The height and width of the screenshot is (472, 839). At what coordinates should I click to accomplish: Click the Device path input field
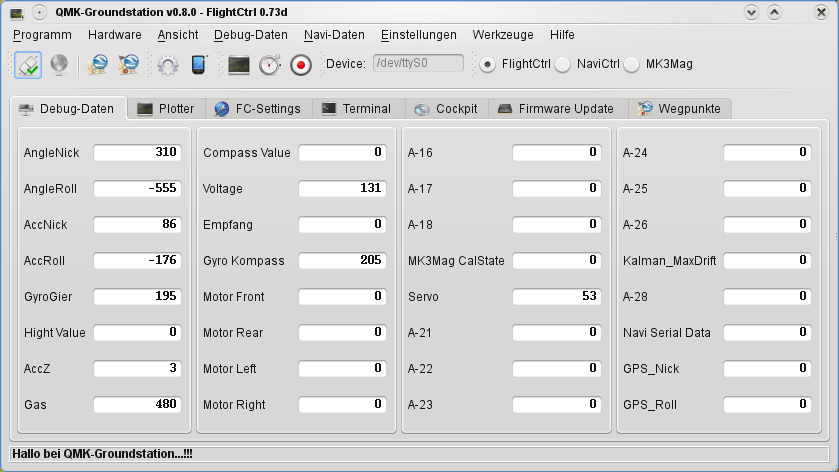[418, 64]
